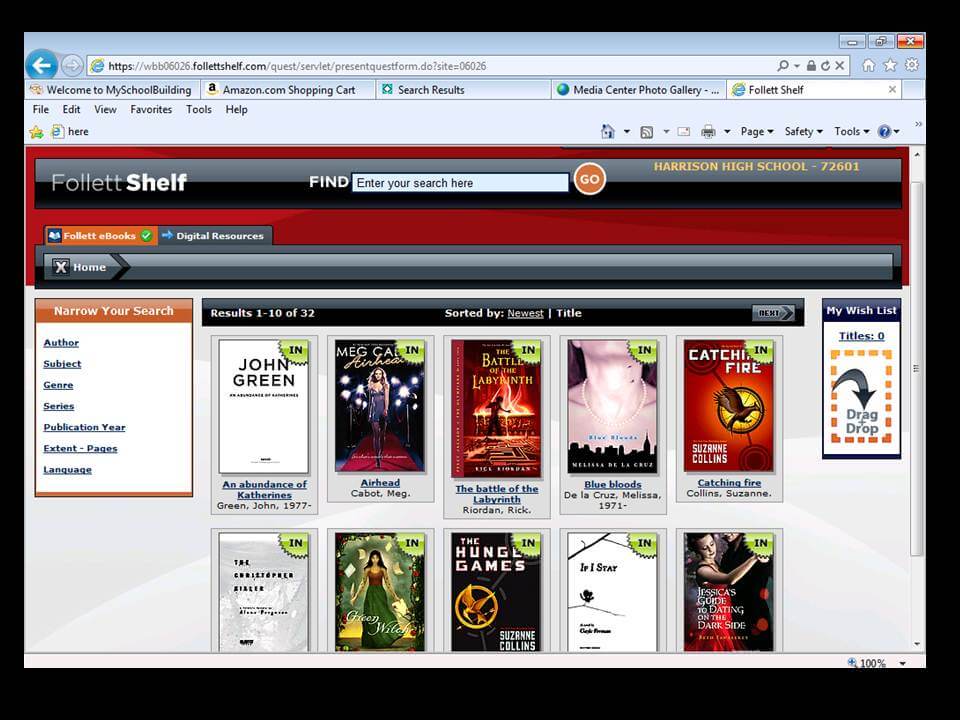Viewport: 960px width, 720px height.
Task: Click the orange GO search button
Action: click(x=590, y=179)
